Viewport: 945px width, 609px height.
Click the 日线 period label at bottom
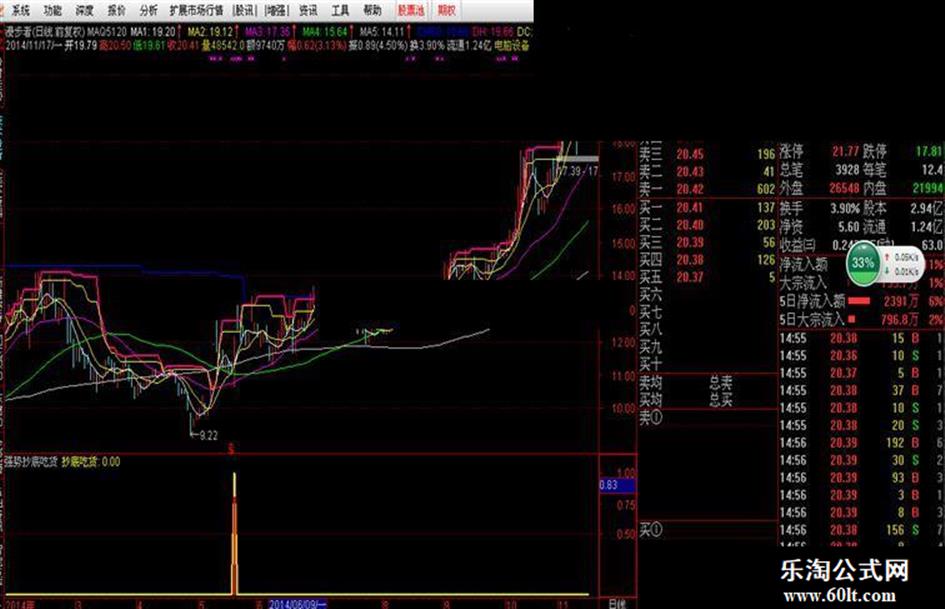[617, 604]
